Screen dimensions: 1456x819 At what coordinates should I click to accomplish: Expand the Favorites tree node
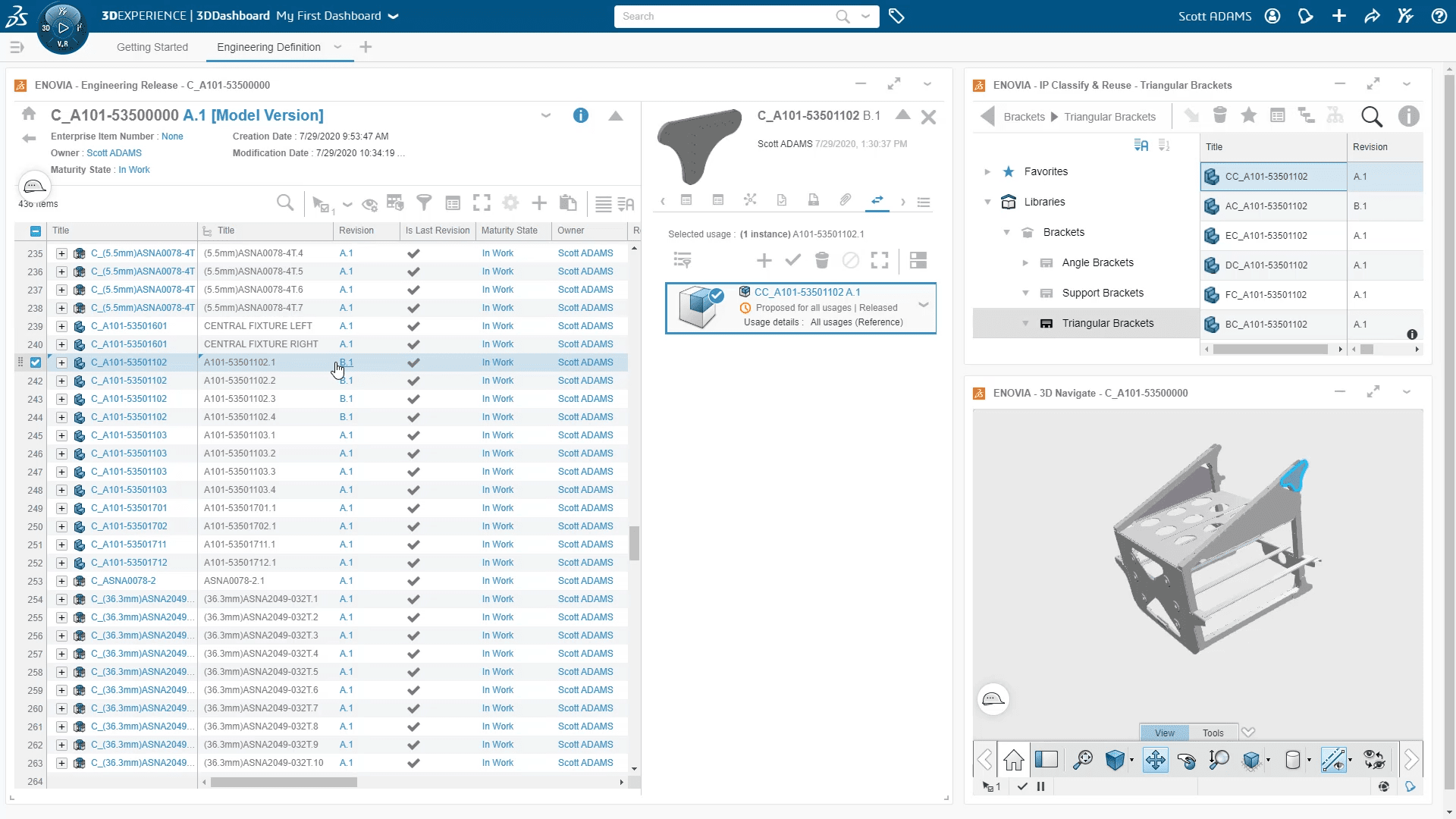point(987,171)
